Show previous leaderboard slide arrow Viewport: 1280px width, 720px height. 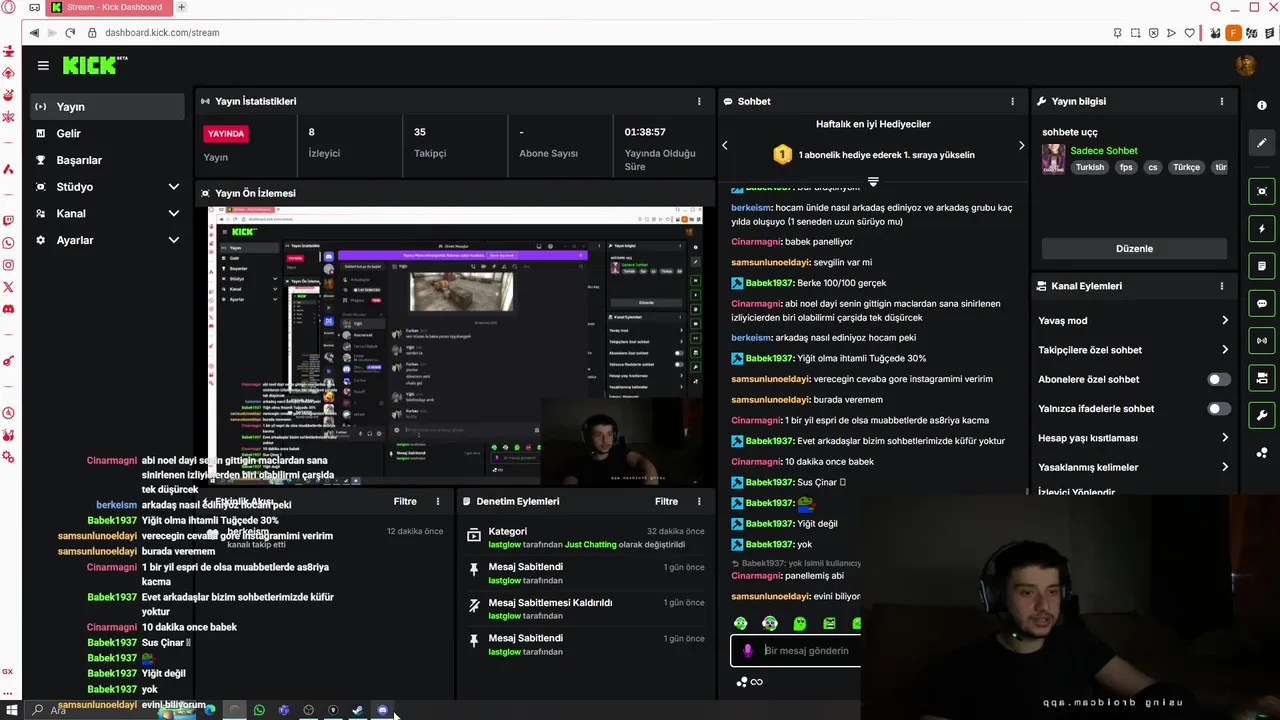725,146
